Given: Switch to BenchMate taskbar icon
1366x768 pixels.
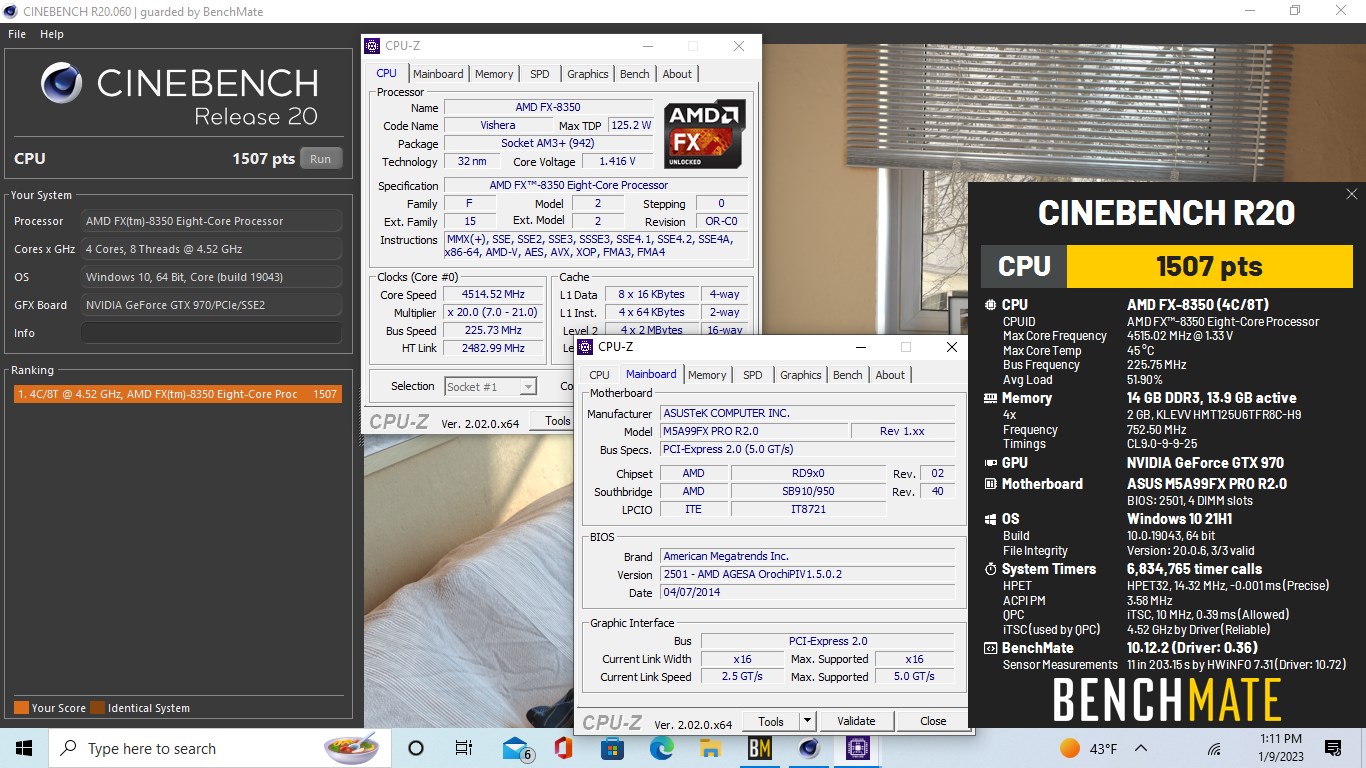Looking at the screenshot, I should click(x=760, y=748).
